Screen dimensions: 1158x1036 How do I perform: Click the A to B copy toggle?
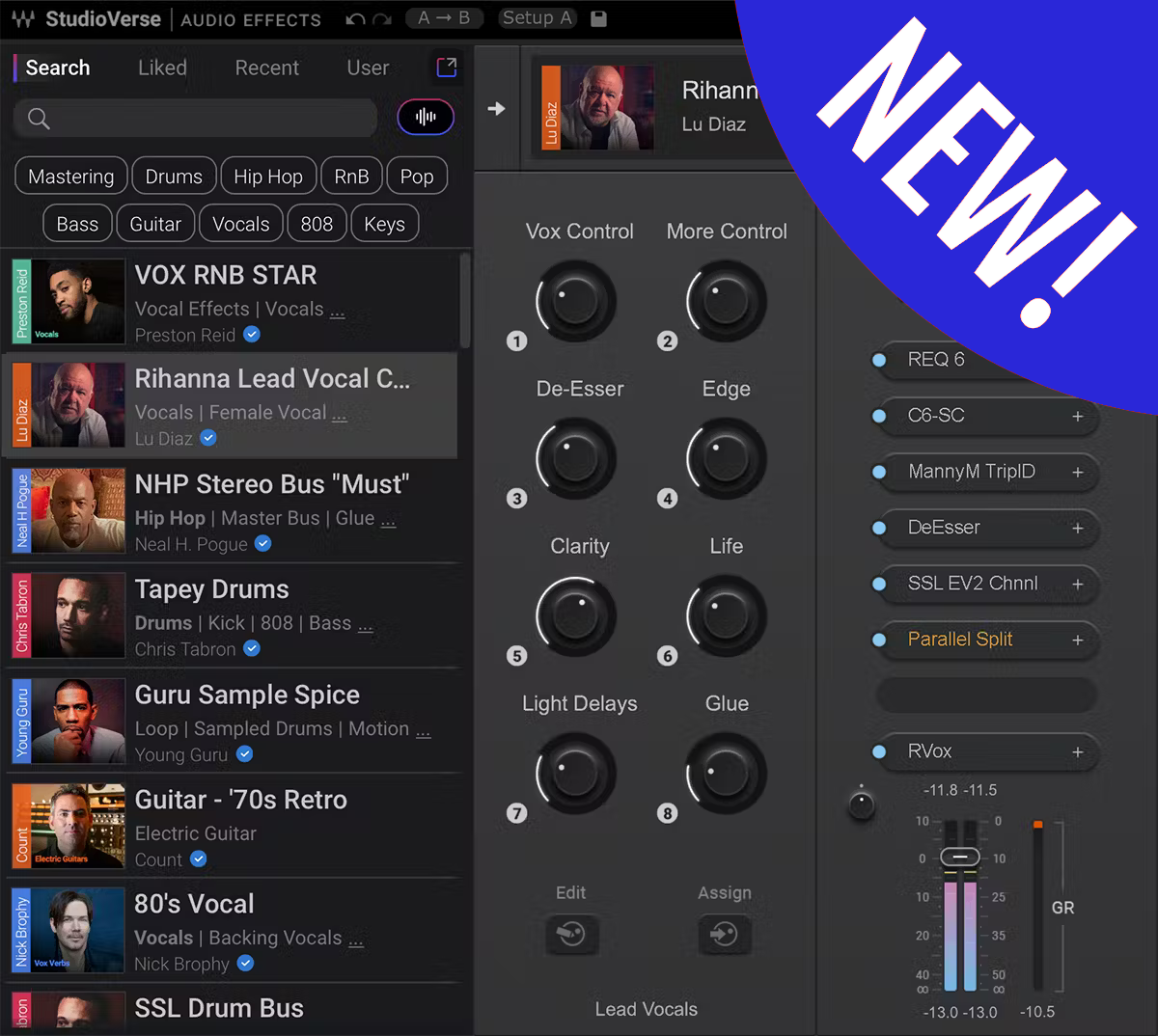click(x=444, y=18)
